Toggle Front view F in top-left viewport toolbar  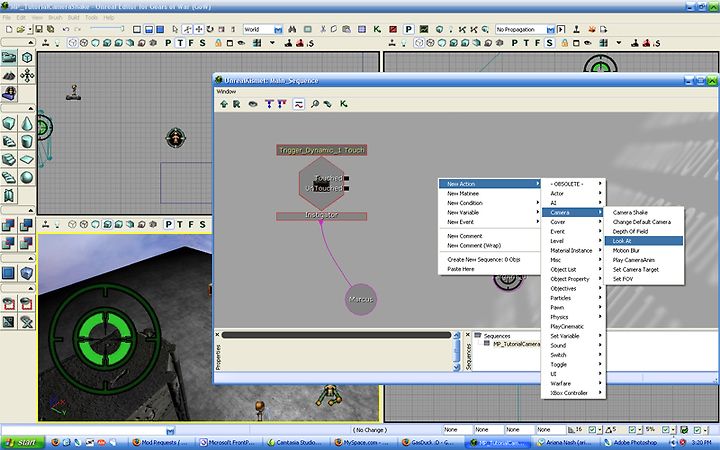coord(191,43)
